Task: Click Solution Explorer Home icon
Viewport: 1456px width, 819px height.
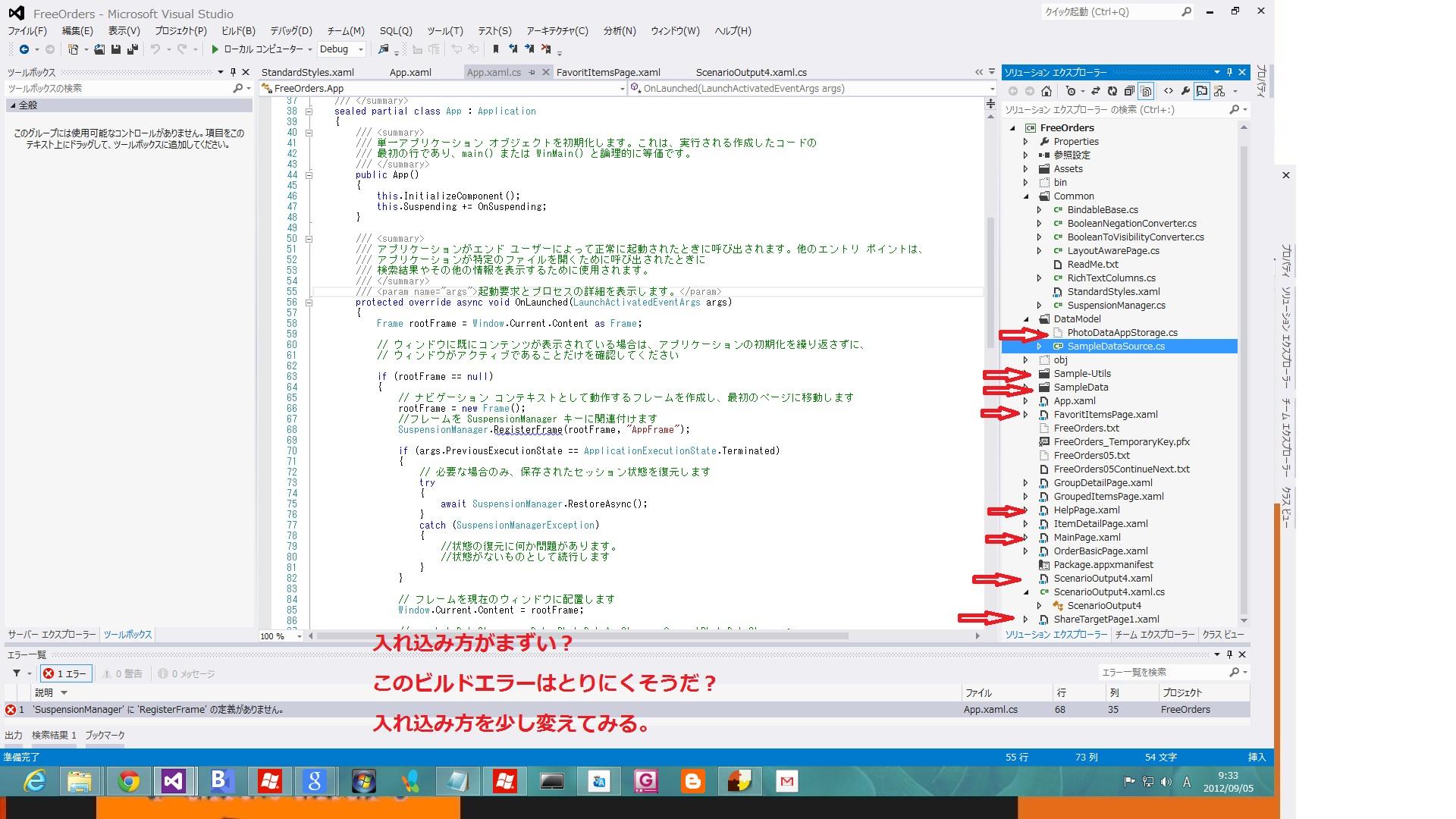Action: pyautogui.click(x=1046, y=91)
